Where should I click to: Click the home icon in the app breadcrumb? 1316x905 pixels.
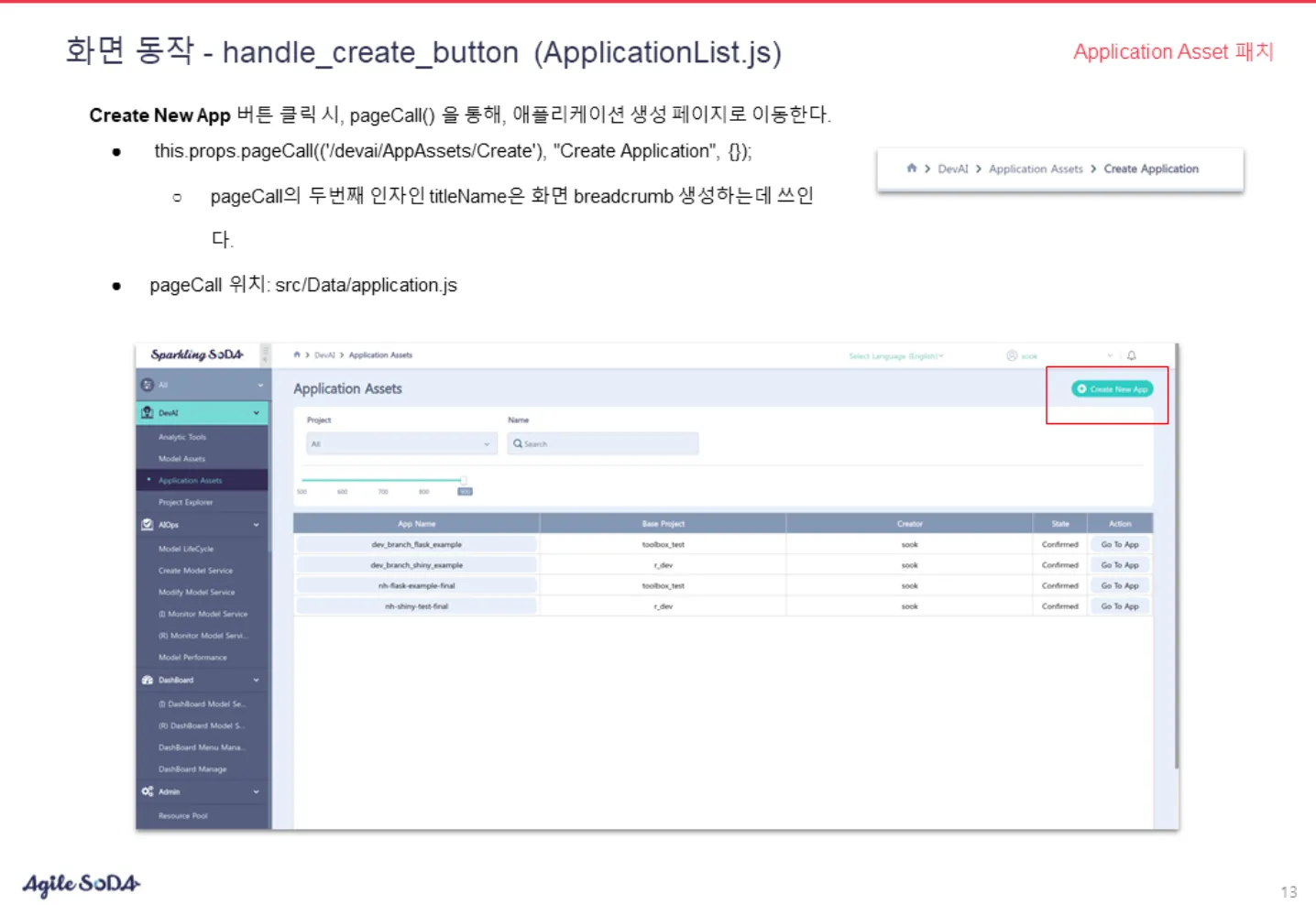point(297,354)
